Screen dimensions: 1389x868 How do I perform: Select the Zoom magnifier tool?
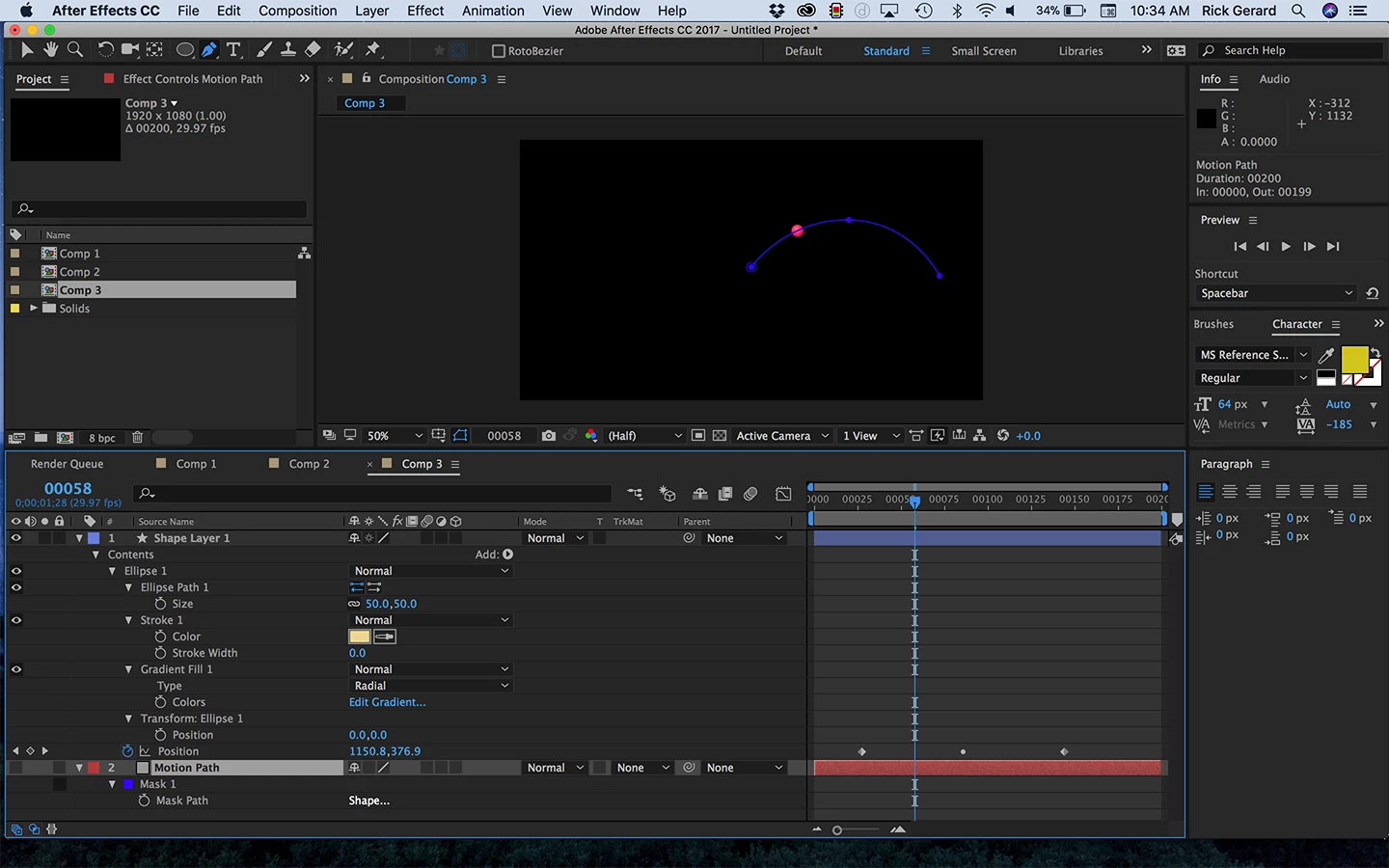click(75, 50)
